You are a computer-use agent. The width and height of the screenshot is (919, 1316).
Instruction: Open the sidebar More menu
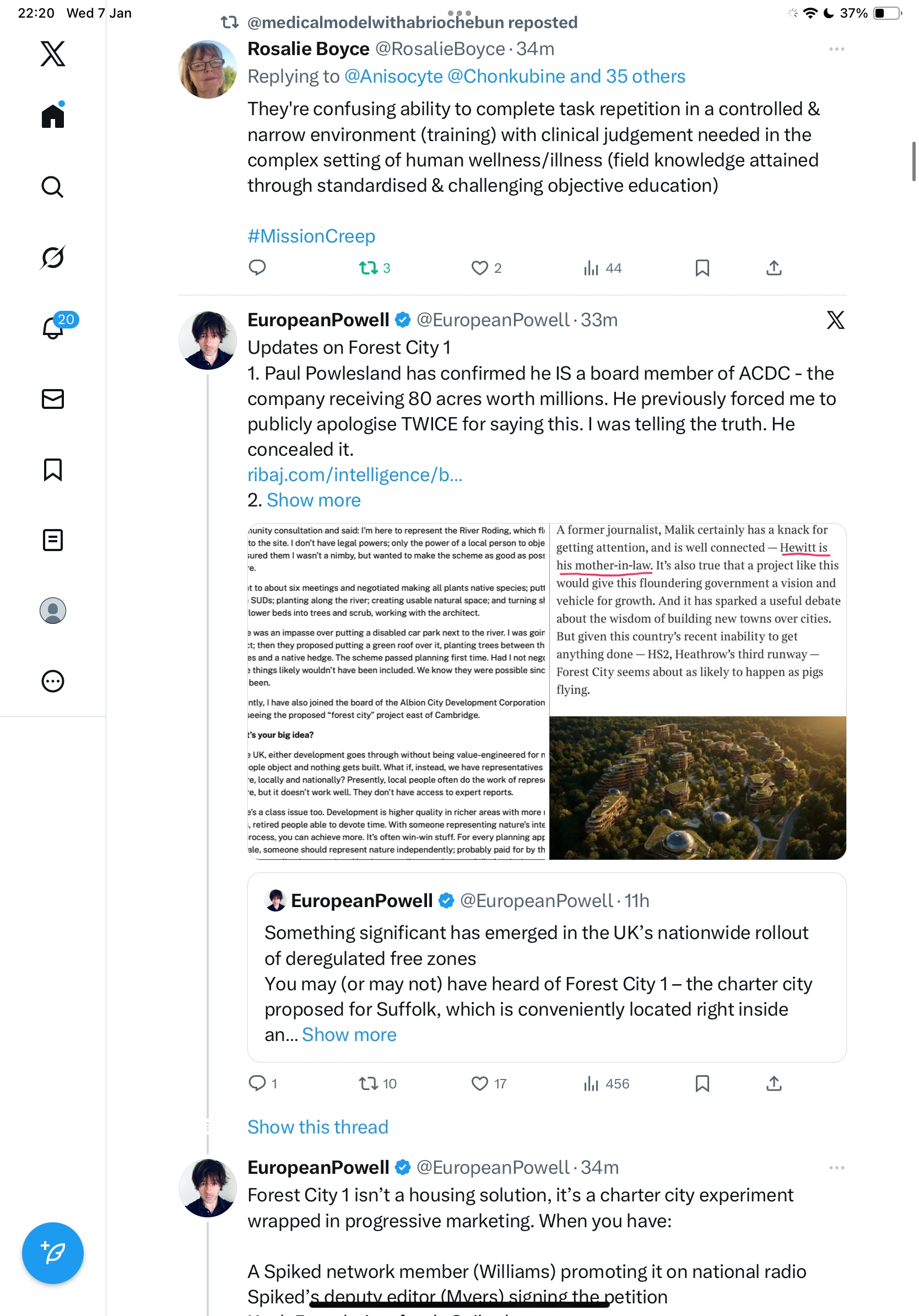(x=53, y=682)
